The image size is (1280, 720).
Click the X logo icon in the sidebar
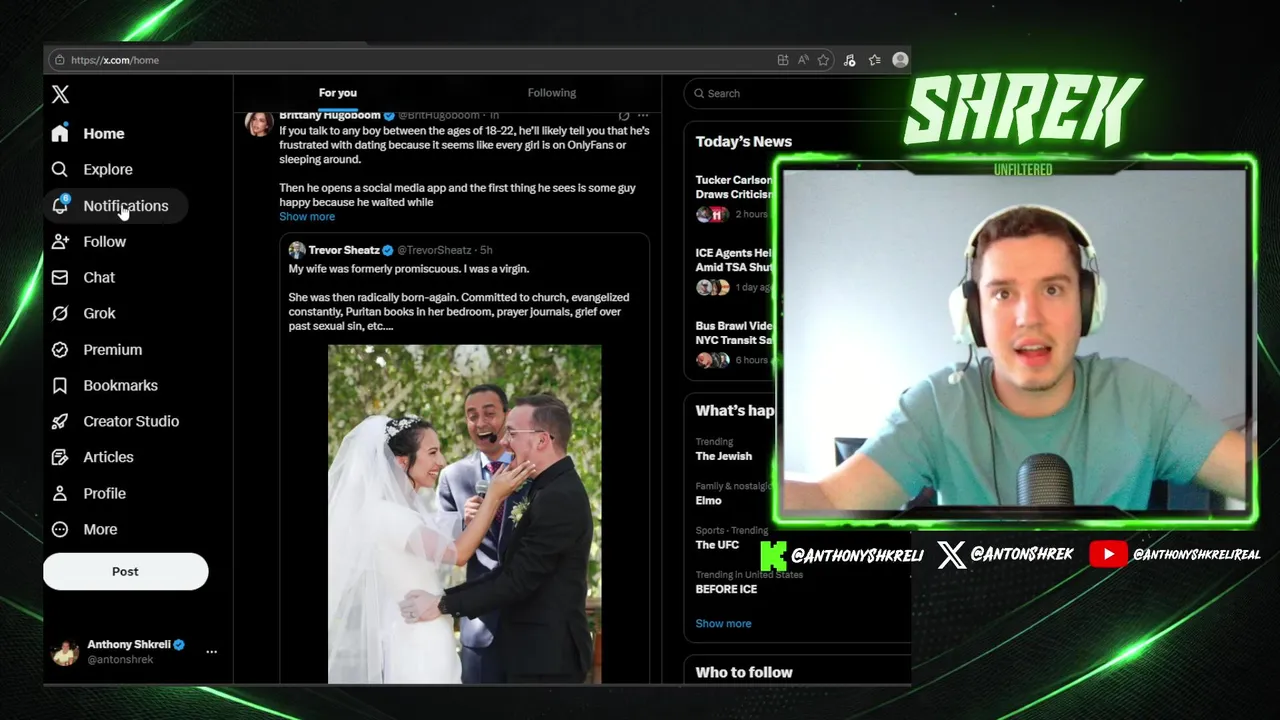point(60,94)
